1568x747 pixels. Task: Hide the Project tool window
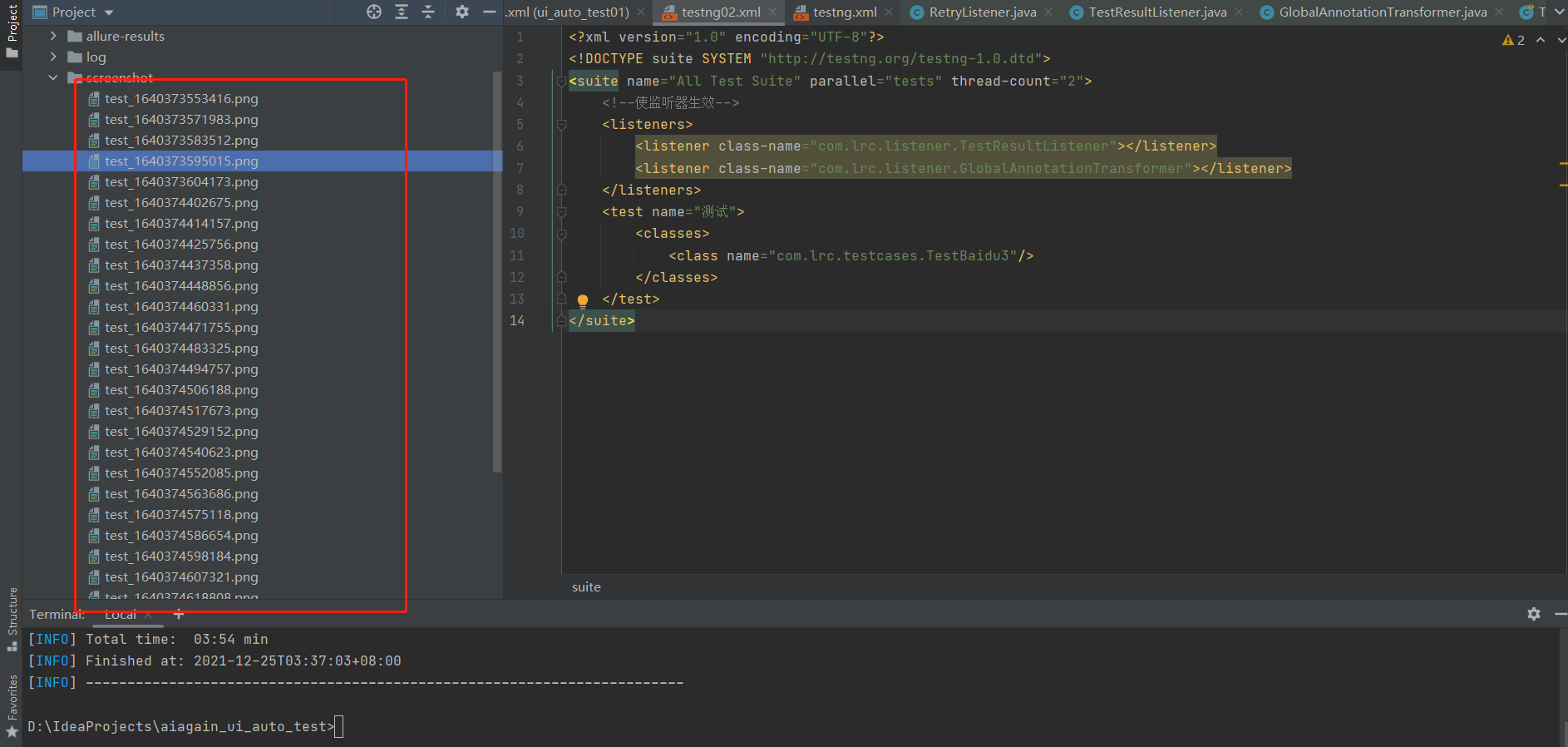[490, 12]
